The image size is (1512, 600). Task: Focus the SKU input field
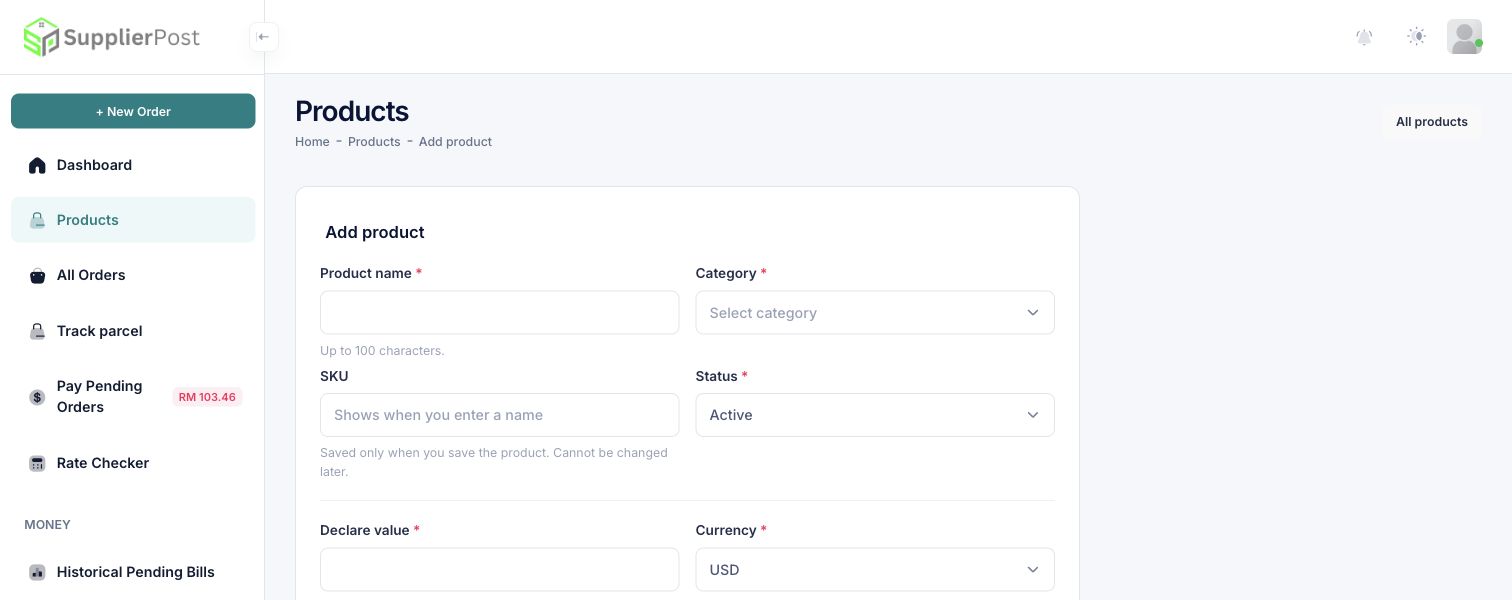coord(499,415)
